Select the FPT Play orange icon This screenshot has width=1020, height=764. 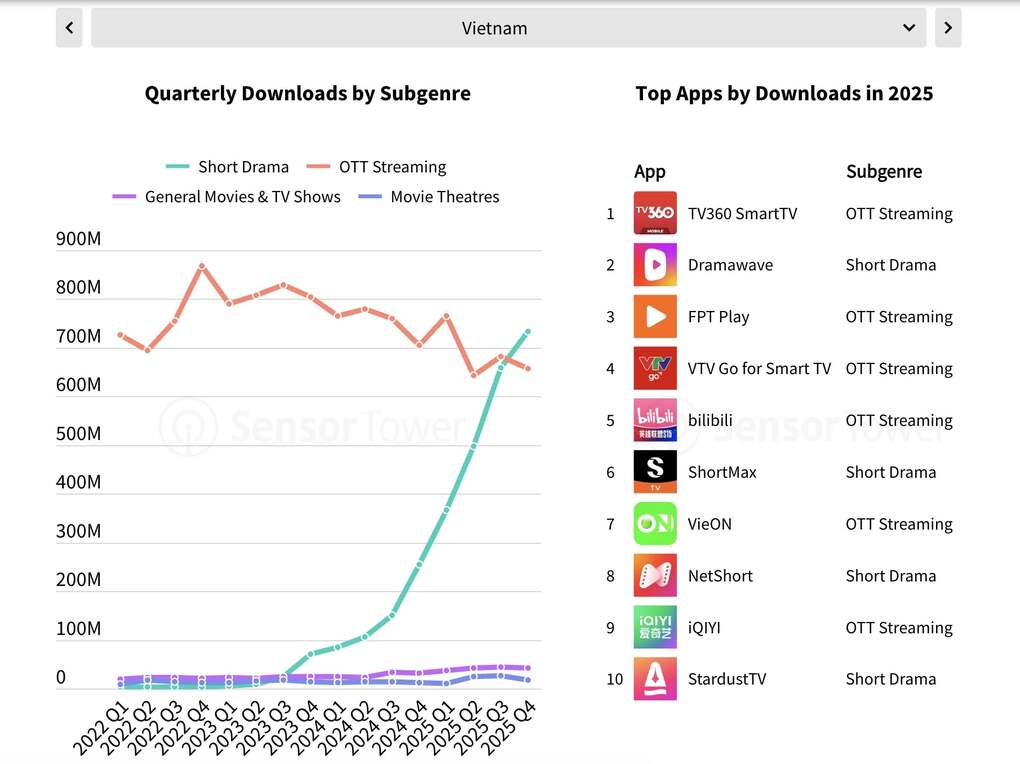click(x=655, y=316)
